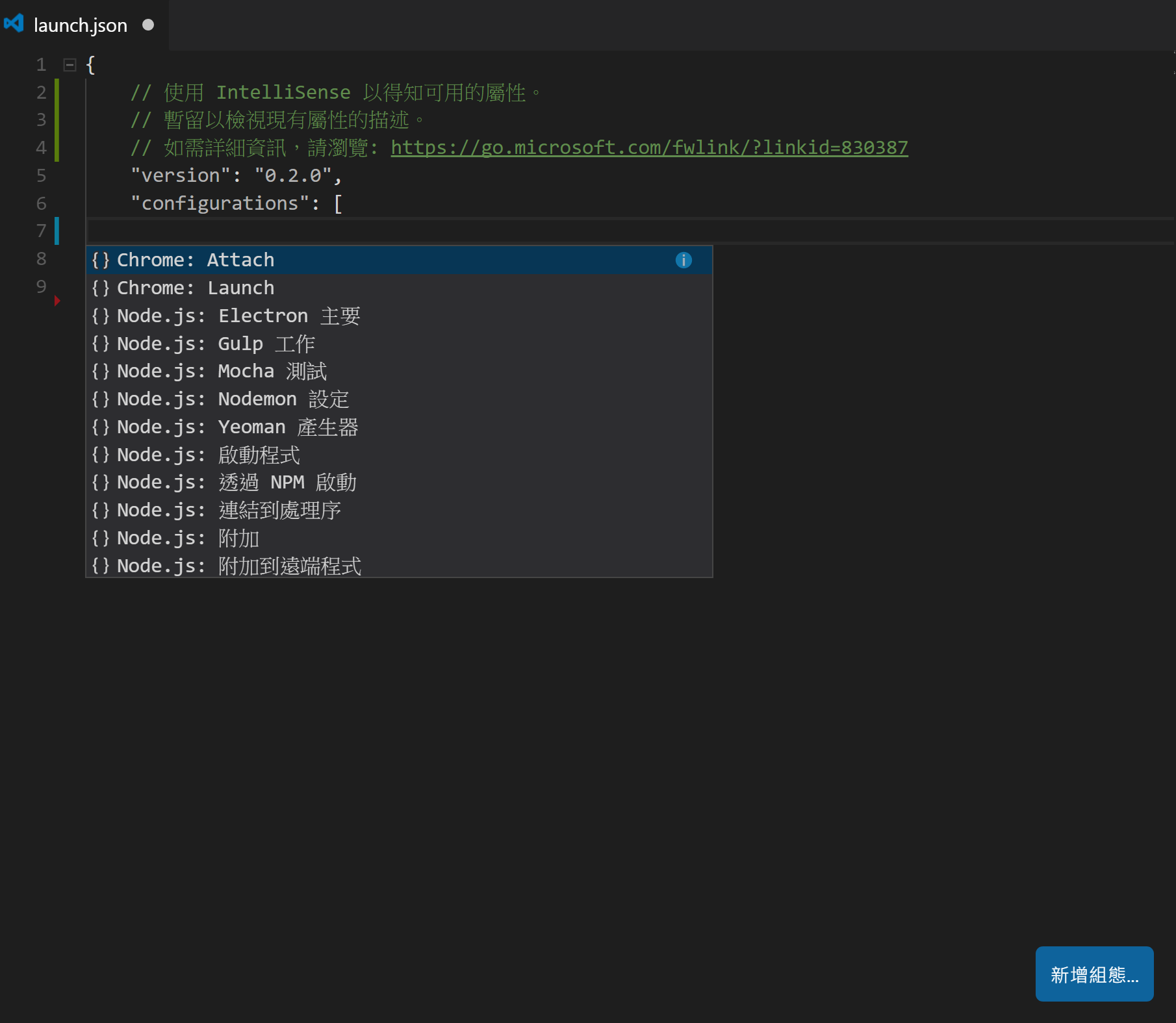Choose Node.js: Mocha 測試 snippet
This screenshot has width=1176, height=1023.
point(400,372)
